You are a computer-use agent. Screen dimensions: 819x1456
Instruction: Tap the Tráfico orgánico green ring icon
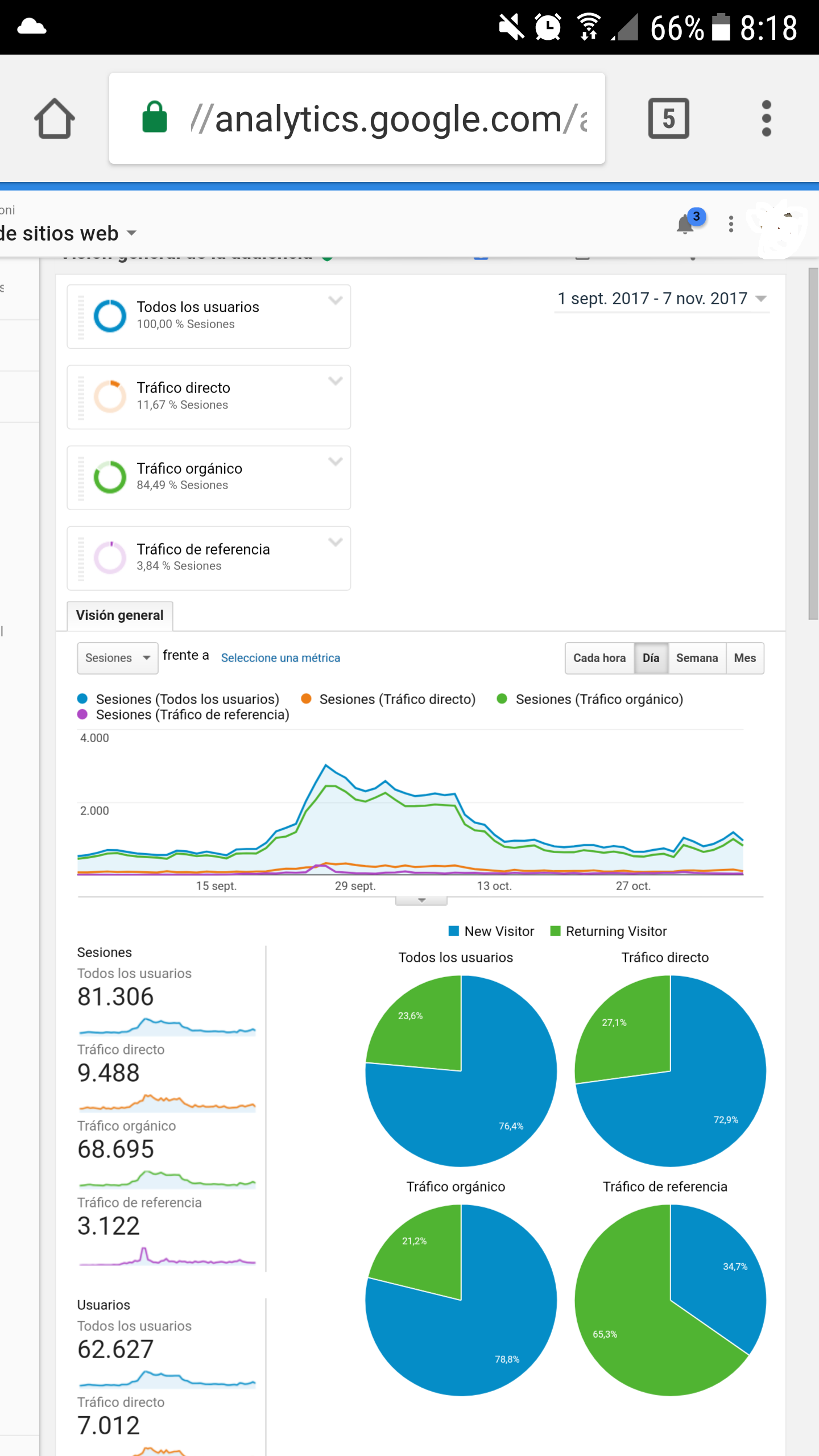(109, 477)
